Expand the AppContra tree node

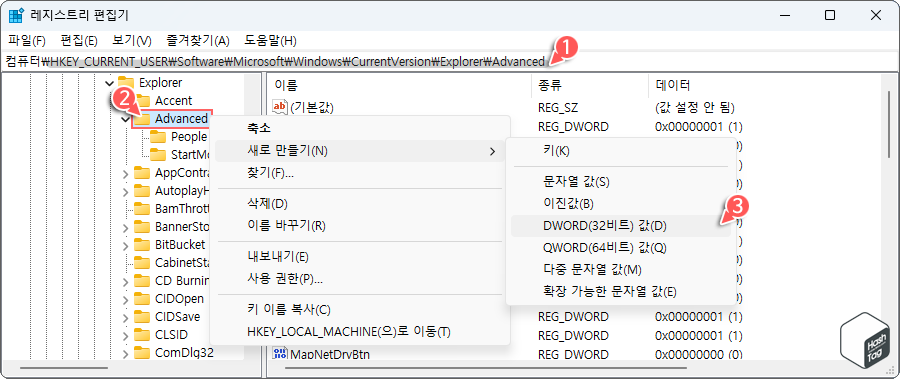tap(126, 173)
